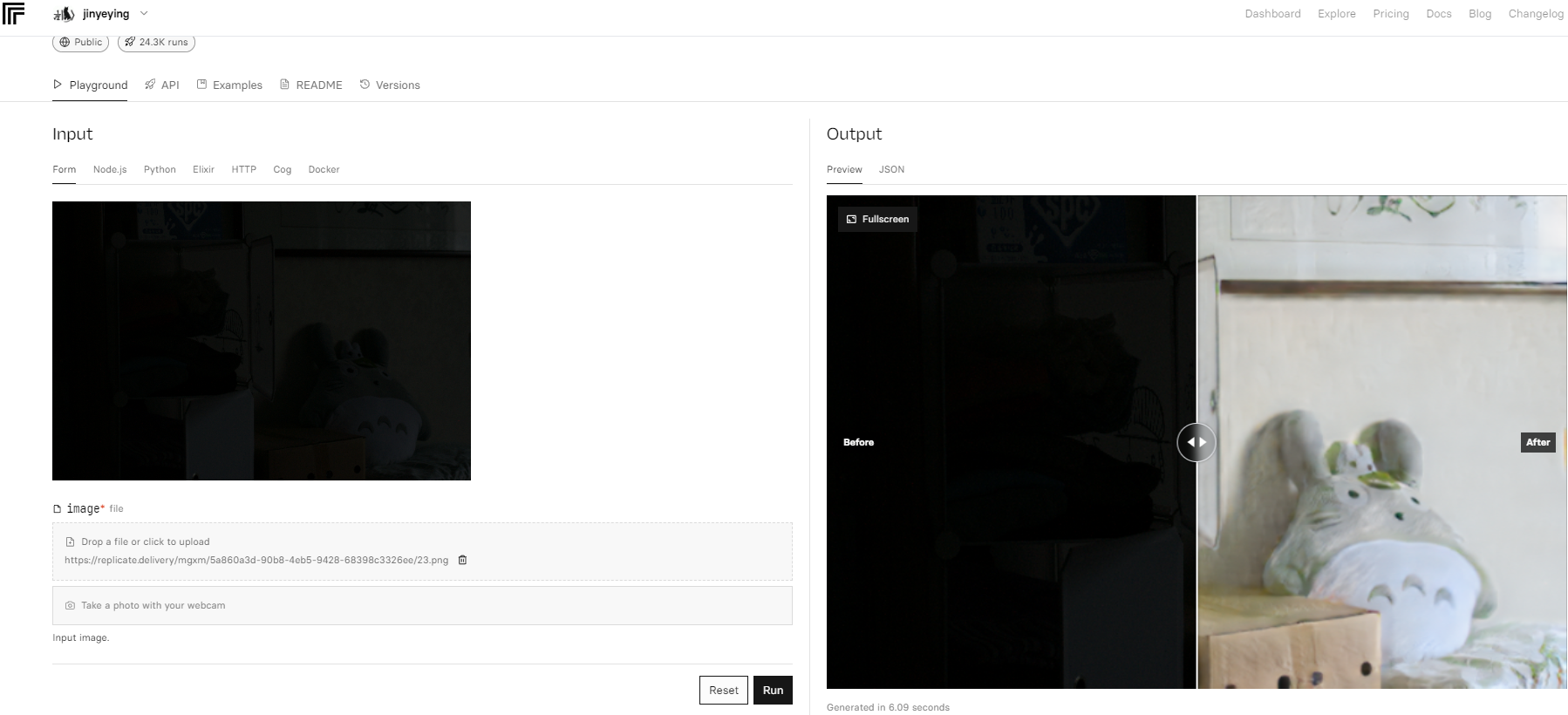1568x715 pixels.
Task: Click Take a photo with your webcam
Action: (422, 605)
